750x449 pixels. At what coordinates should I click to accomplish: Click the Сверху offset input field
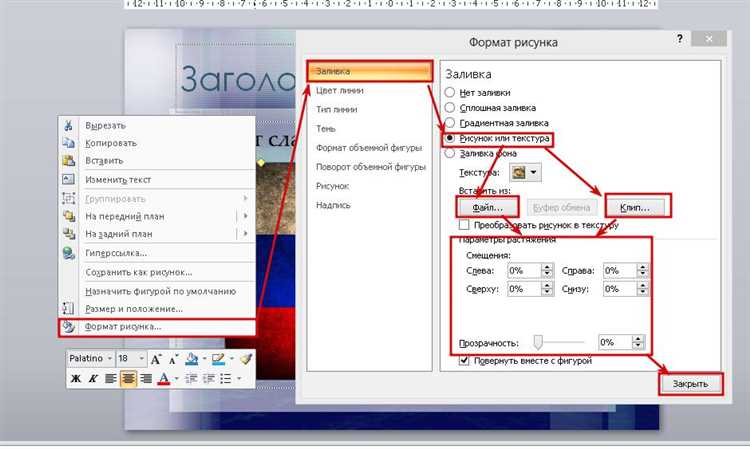(524, 289)
